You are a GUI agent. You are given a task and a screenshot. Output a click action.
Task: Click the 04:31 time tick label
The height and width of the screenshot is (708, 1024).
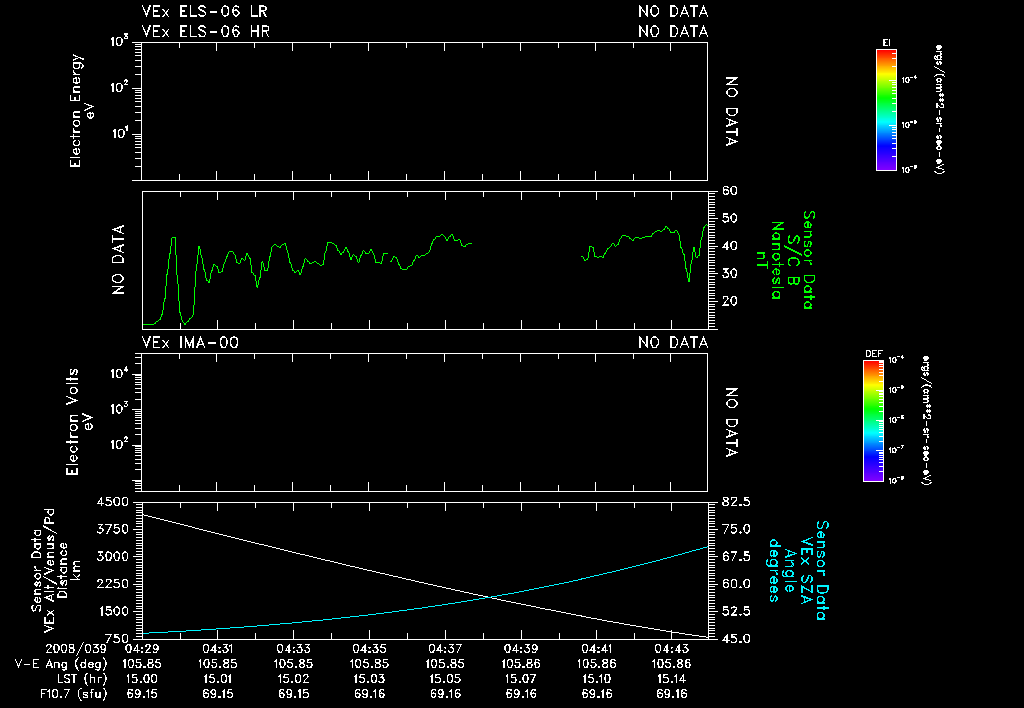(217, 649)
